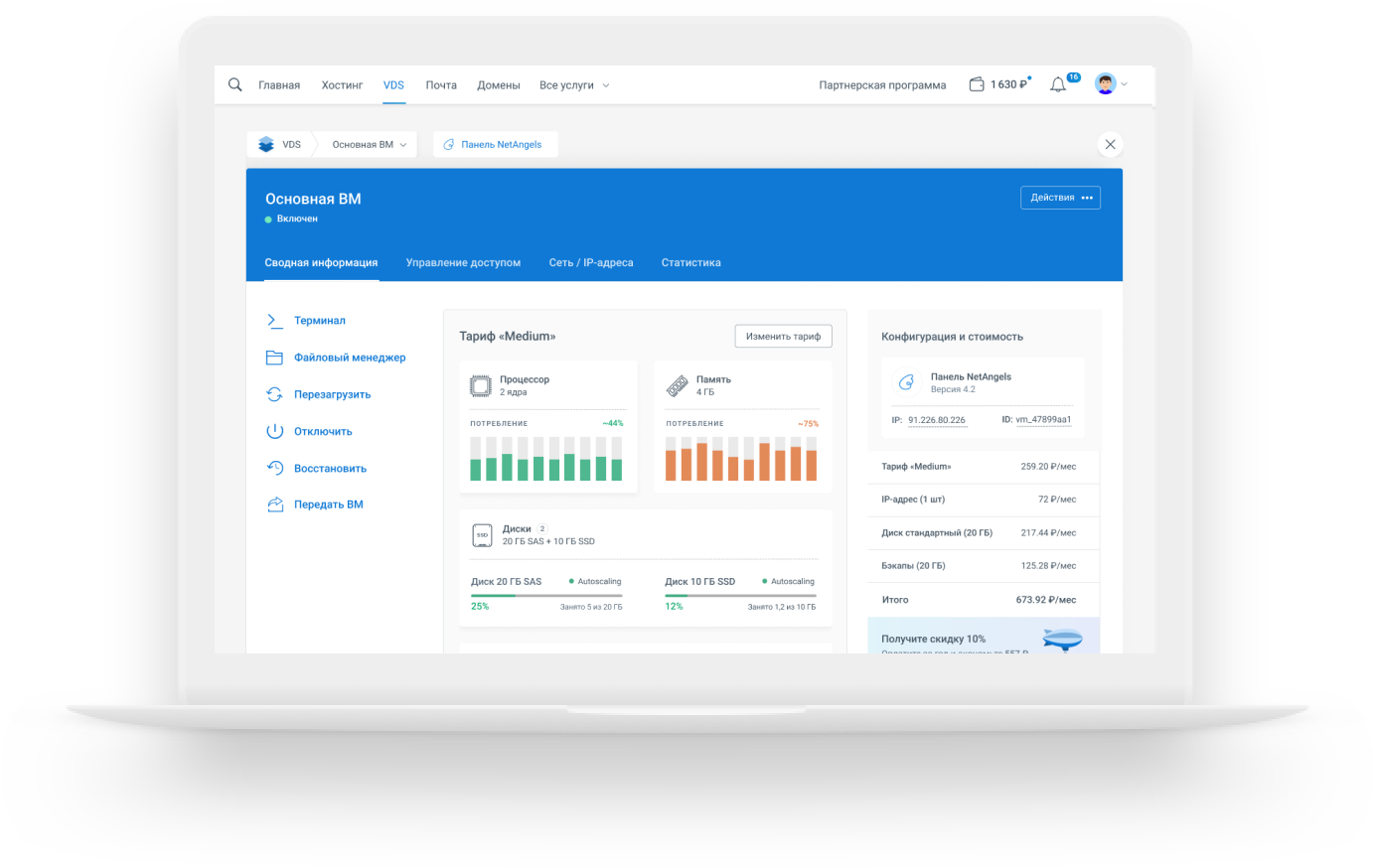The height and width of the screenshot is (868, 1373).
Task: Click the Получите скидку 10% banner
Action: (x=984, y=636)
